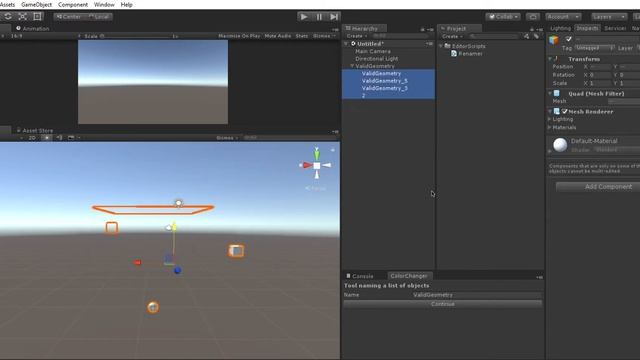
Task: Step one frame forward
Action: (x=334, y=17)
